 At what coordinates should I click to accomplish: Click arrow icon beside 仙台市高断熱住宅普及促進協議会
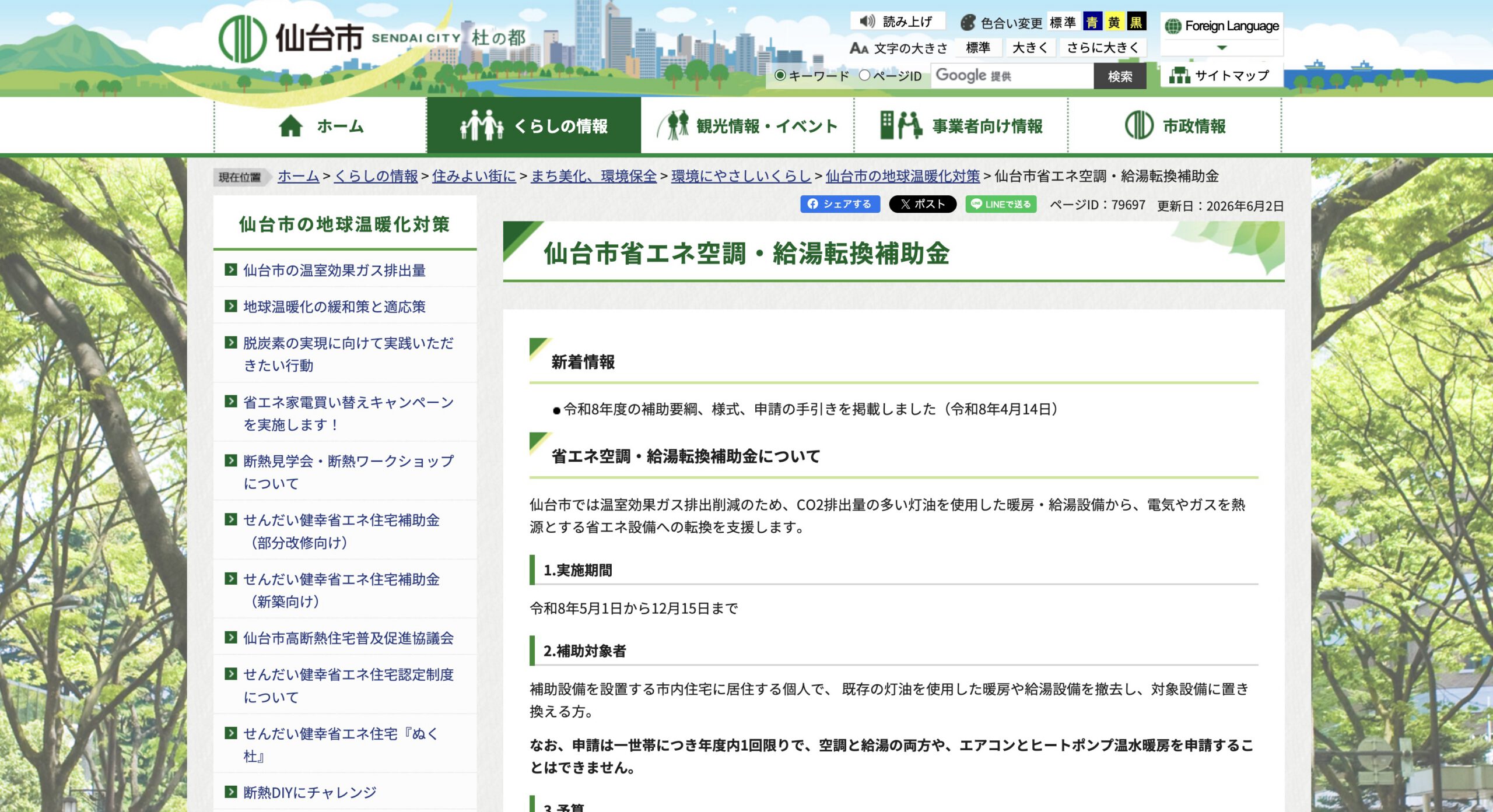point(231,638)
